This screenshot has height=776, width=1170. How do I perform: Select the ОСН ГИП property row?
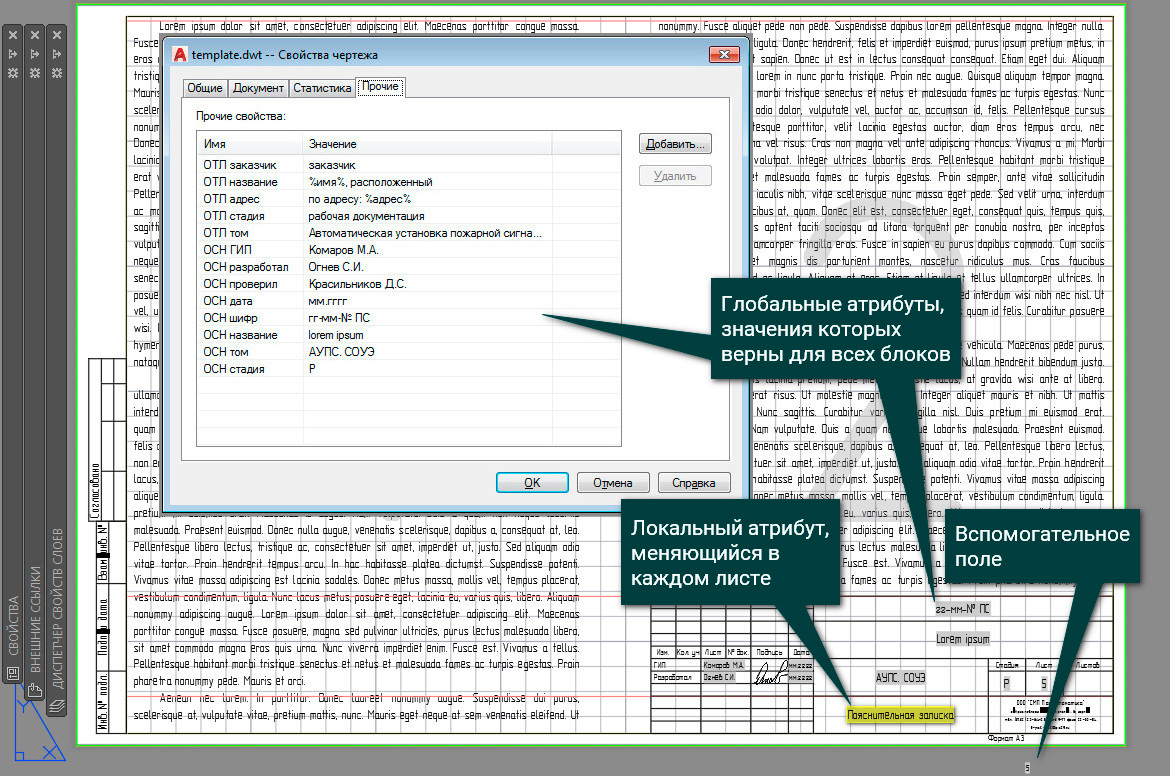coord(409,250)
